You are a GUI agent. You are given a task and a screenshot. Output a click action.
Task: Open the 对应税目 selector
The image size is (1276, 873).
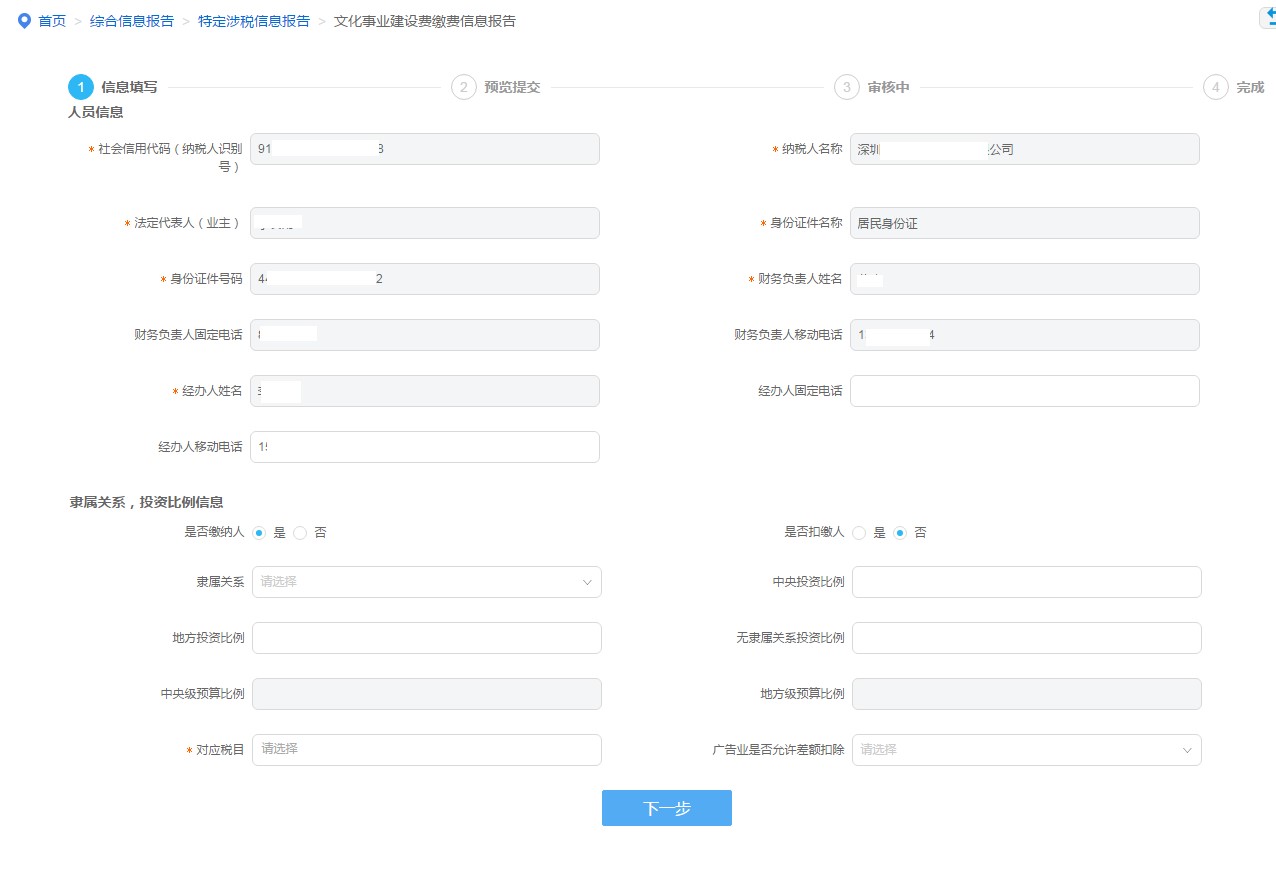426,749
